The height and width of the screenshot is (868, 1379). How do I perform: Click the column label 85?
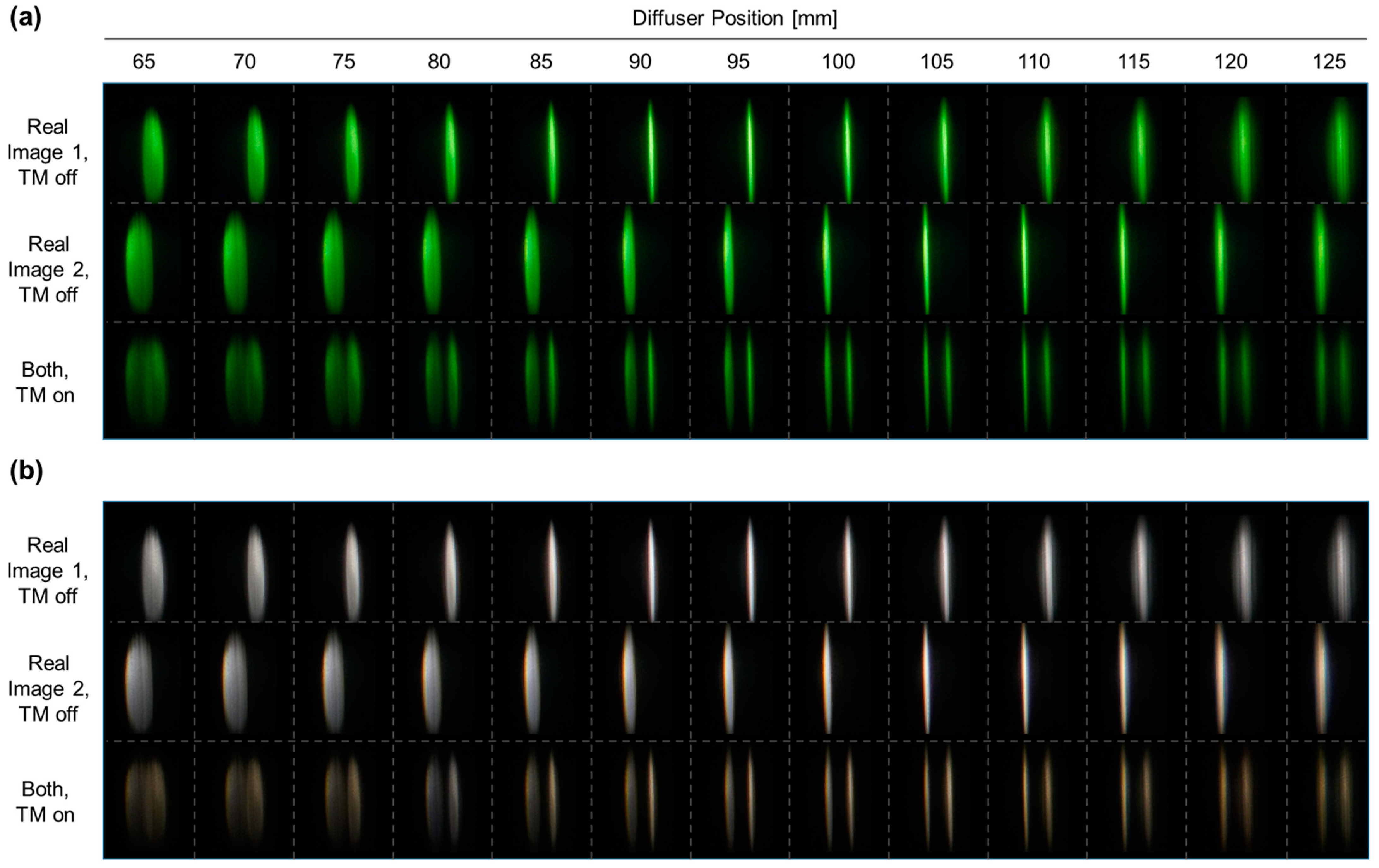pyautogui.click(x=541, y=61)
